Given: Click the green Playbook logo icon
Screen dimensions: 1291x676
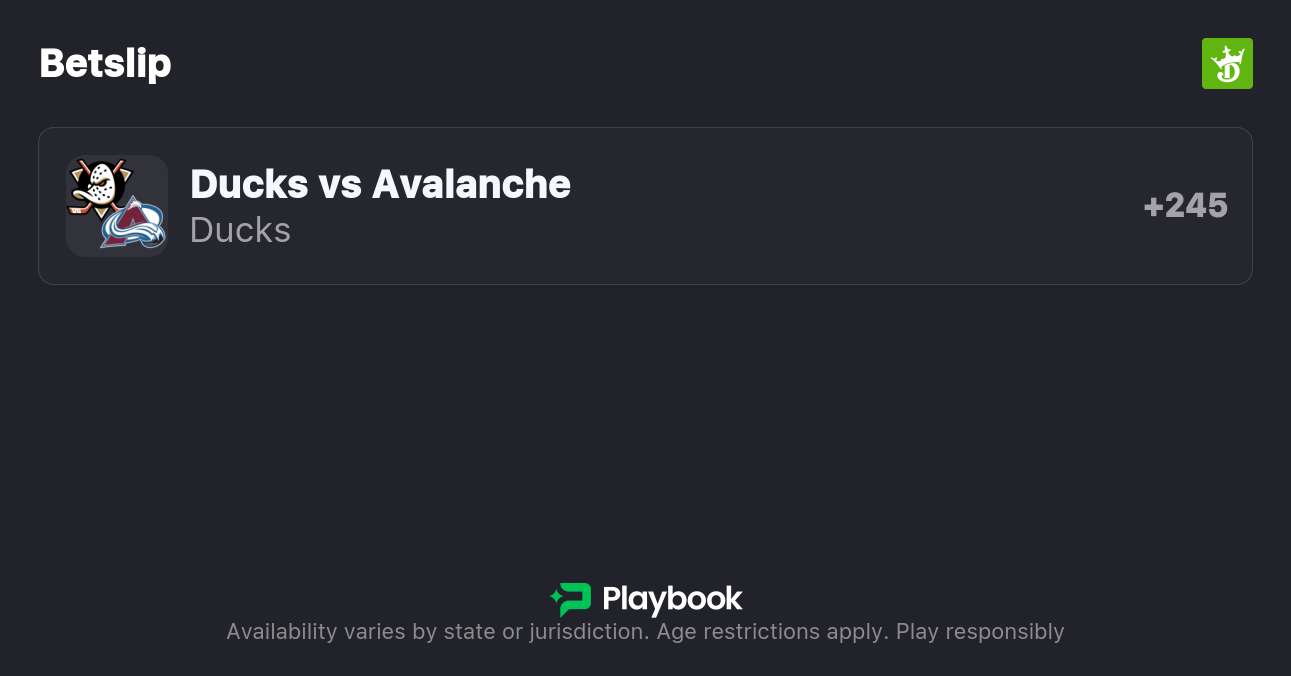Looking at the screenshot, I should tap(573, 599).
